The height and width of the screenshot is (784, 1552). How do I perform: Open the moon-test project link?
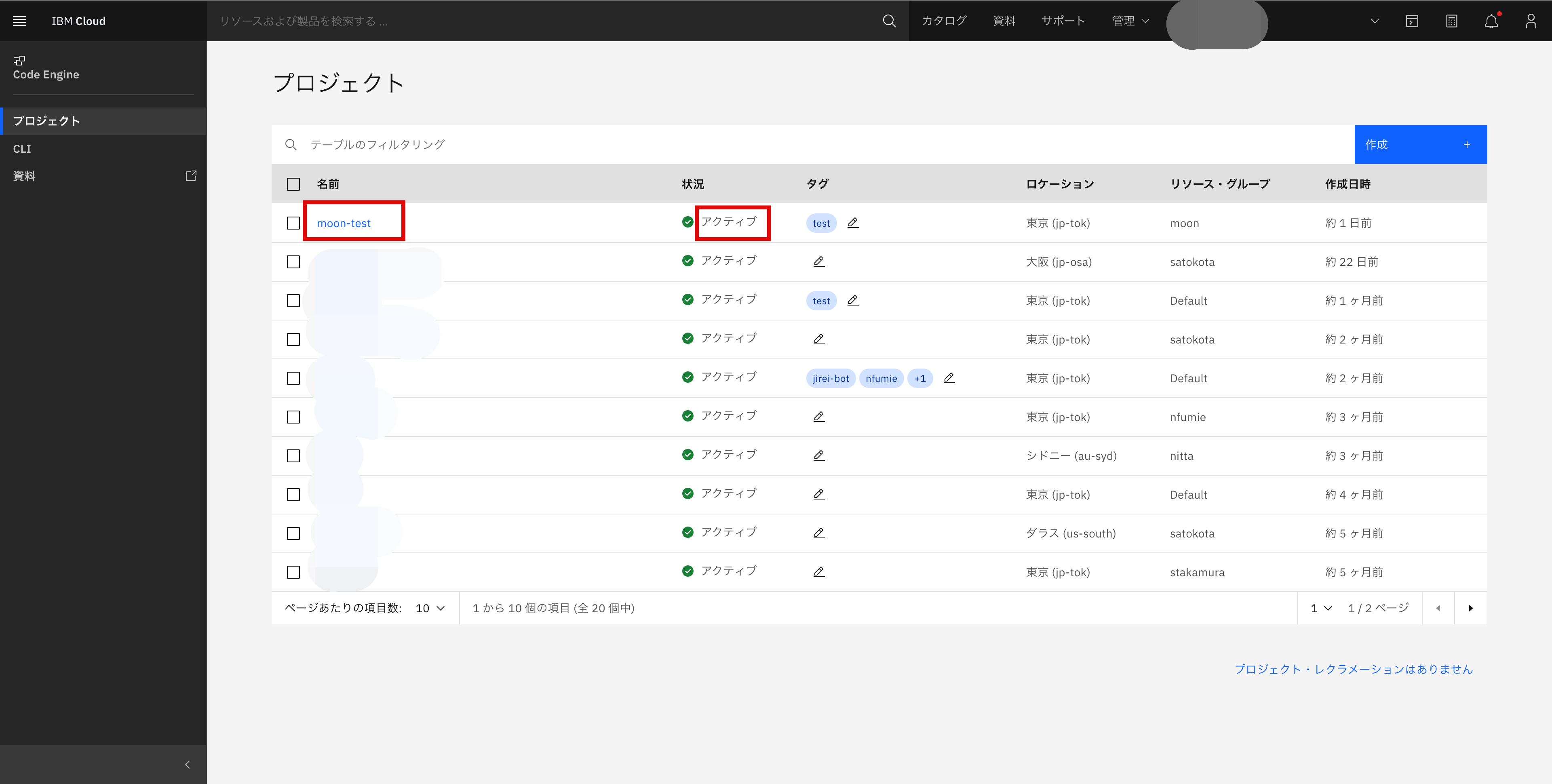344,223
